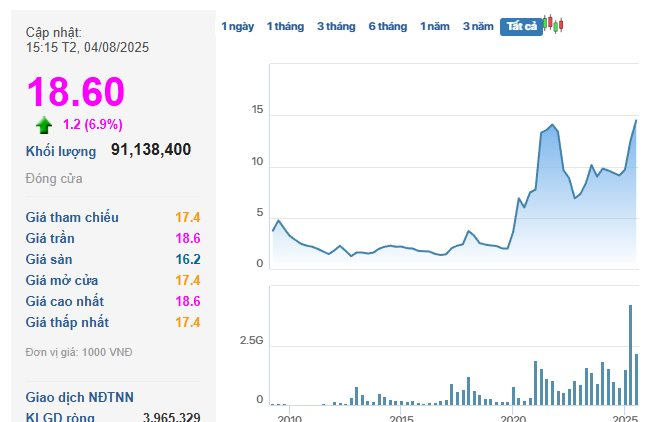Click the "Giá sàn" row label
This screenshot has width=653, height=422.
pos(49,259)
